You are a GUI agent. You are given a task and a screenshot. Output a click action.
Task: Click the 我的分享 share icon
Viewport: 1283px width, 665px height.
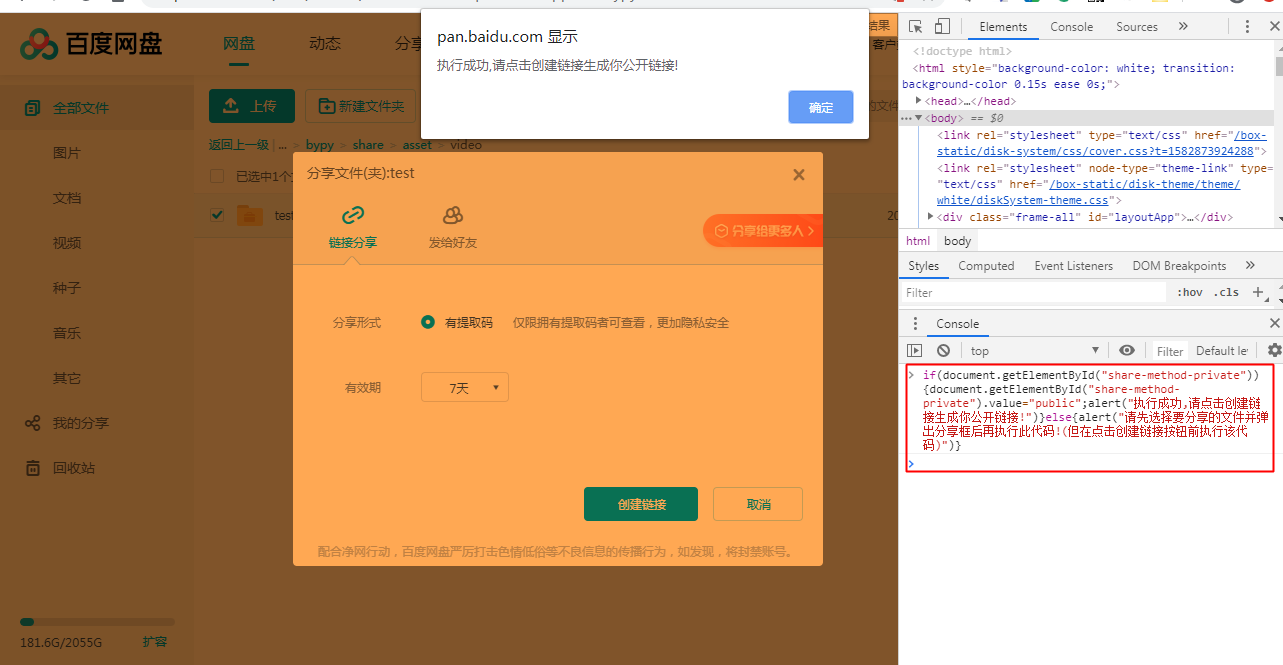tap(33, 423)
